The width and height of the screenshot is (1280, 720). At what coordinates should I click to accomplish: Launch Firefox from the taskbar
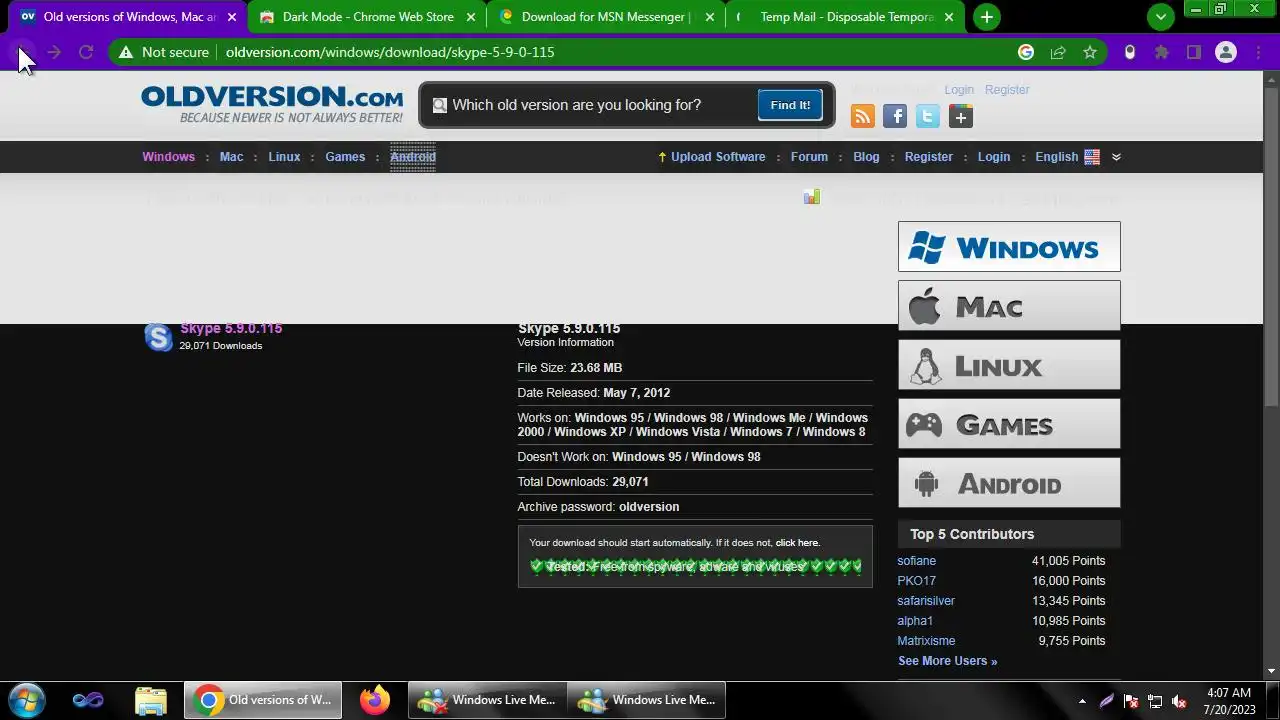tap(375, 700)
